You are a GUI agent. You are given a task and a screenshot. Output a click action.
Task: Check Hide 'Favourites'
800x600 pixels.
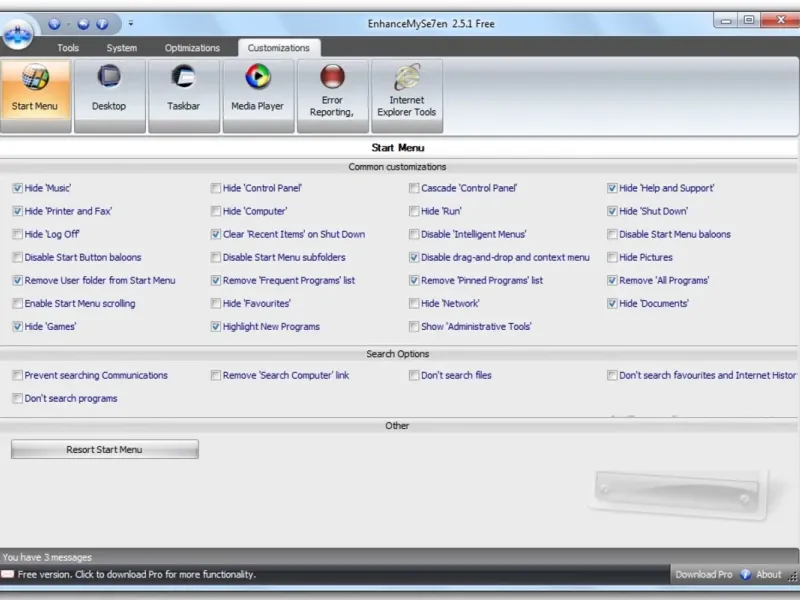pos(216,304)
